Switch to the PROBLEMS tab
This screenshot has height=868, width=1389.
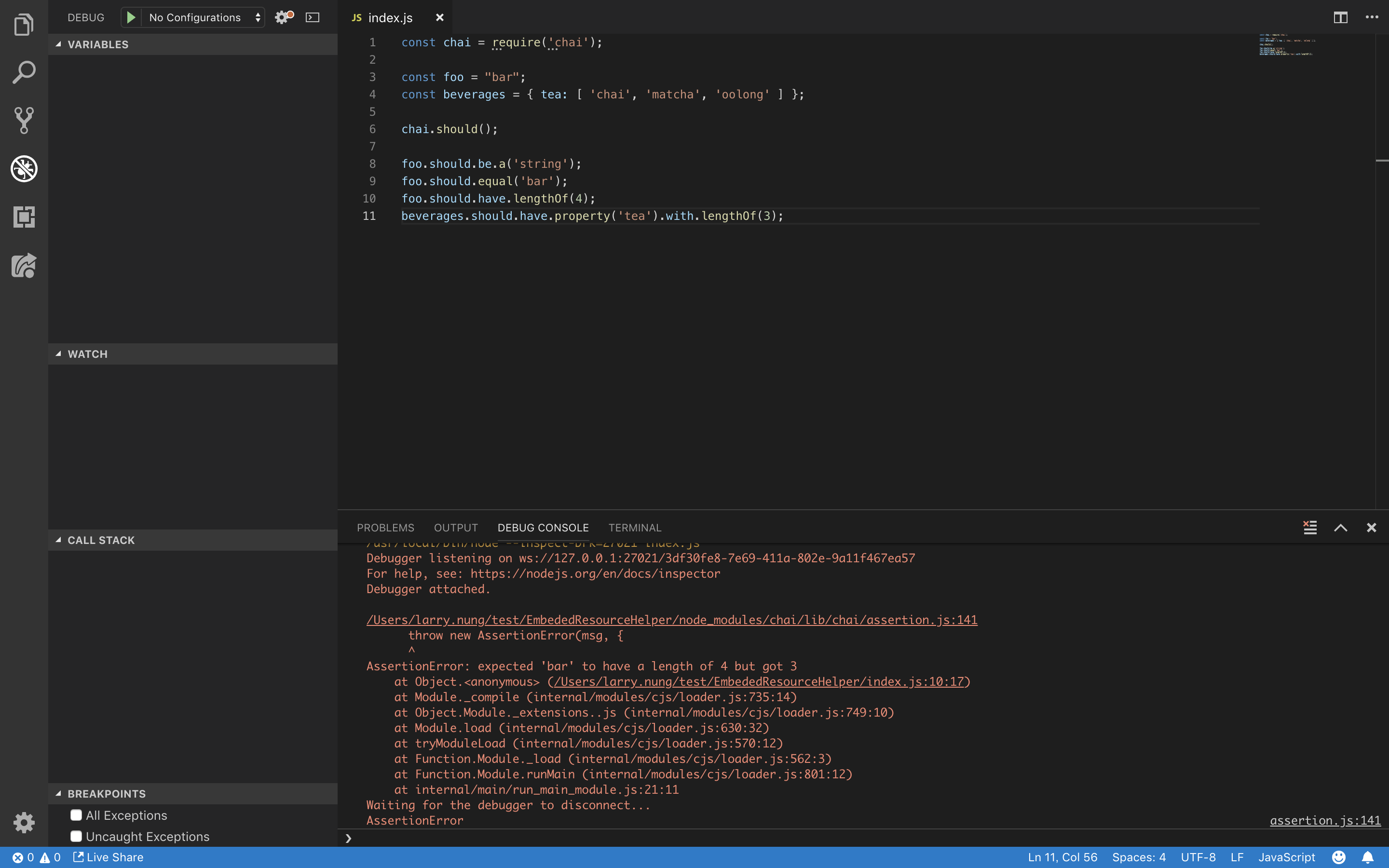coord(385,527)
